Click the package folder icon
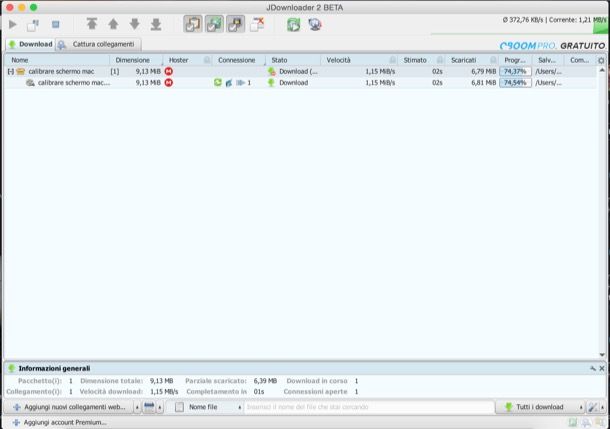The width and height of the screenshot is (610, 429). tap(21, 72)
